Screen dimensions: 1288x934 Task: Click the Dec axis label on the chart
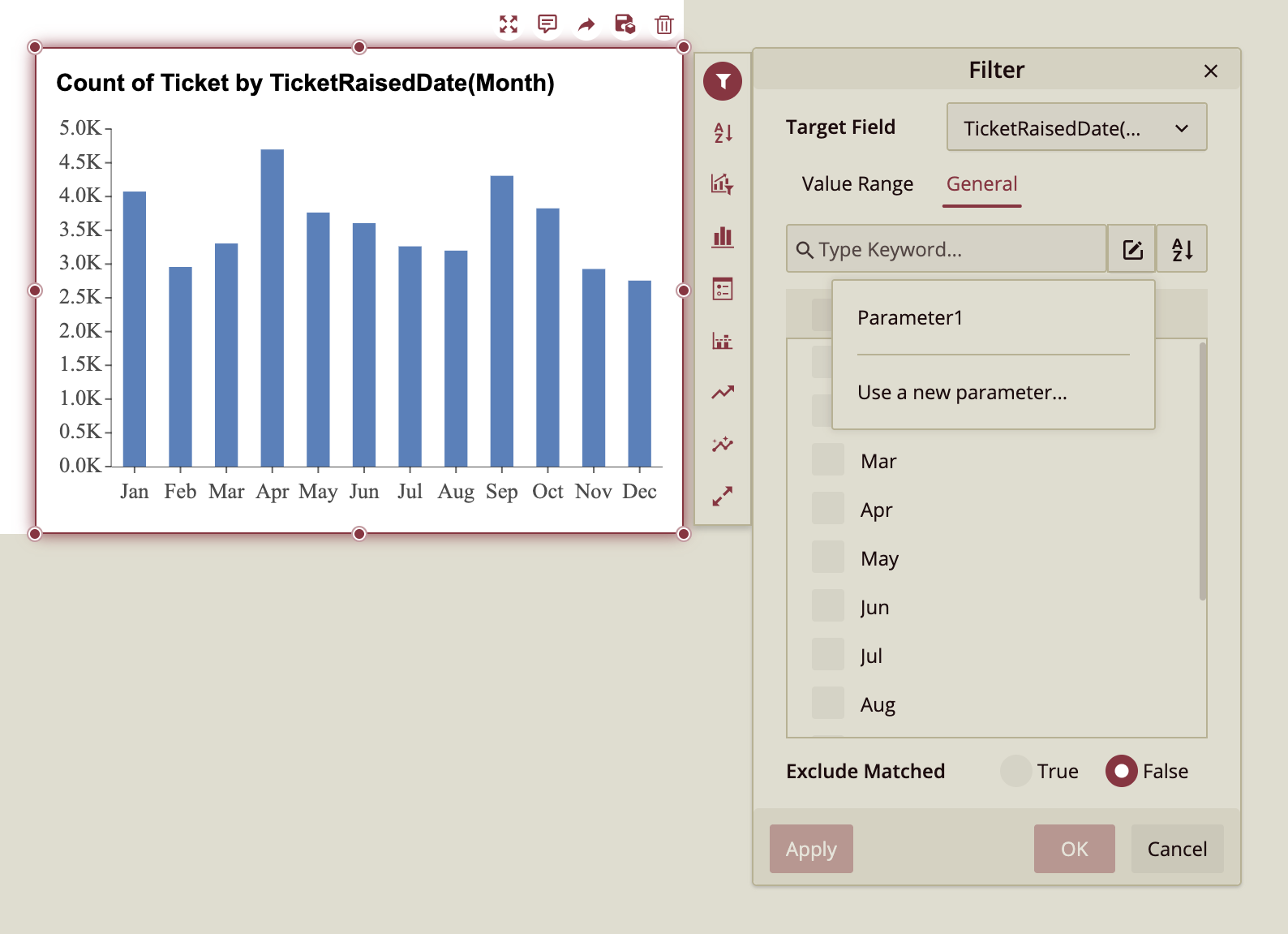click(639, 492)
